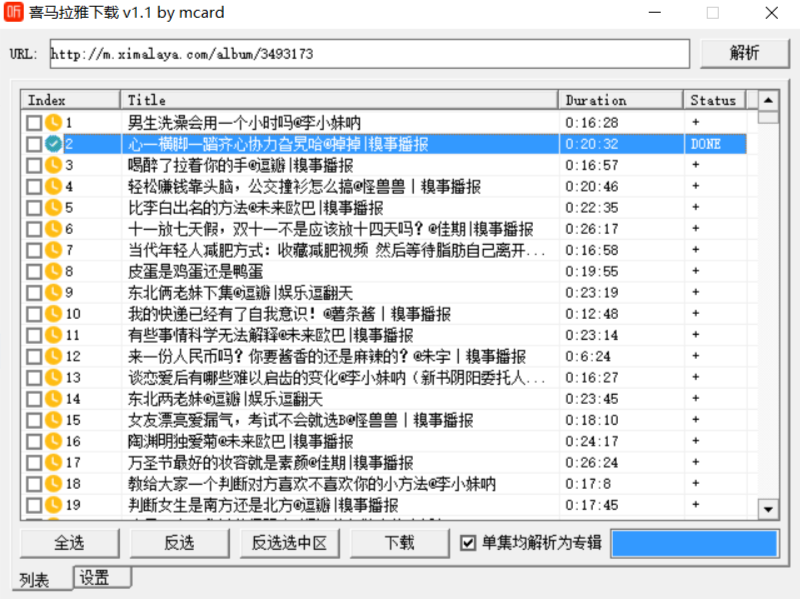Click the orange clock icon in row 9

(x=53, y=292)
